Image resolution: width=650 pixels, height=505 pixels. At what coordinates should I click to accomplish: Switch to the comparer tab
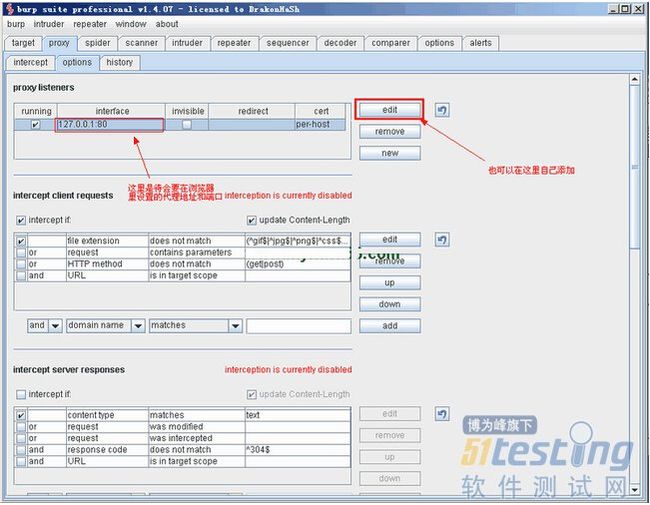[x=390, y=43]
